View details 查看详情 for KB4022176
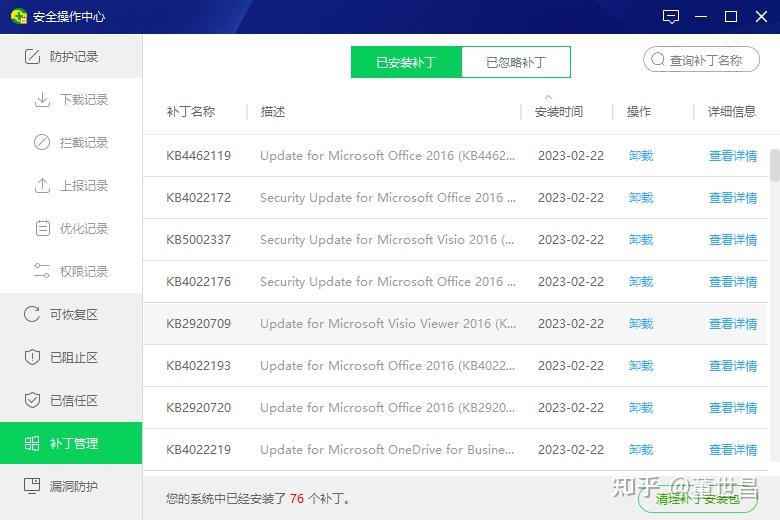Screen dimensions: 780x520 point(733,282)
